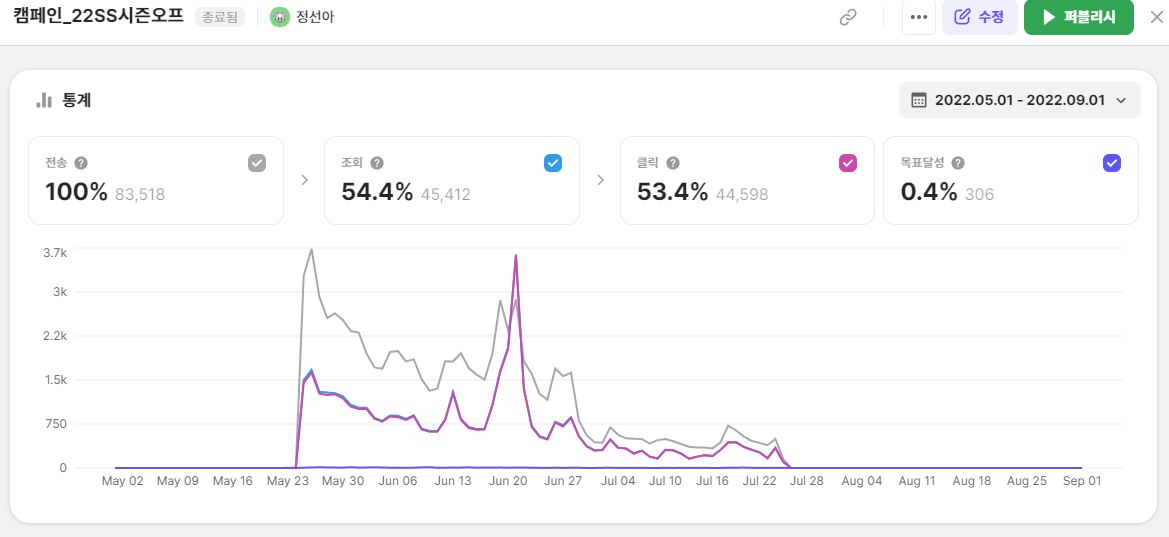Click the help icon next to 클릭

pos(673,163)
